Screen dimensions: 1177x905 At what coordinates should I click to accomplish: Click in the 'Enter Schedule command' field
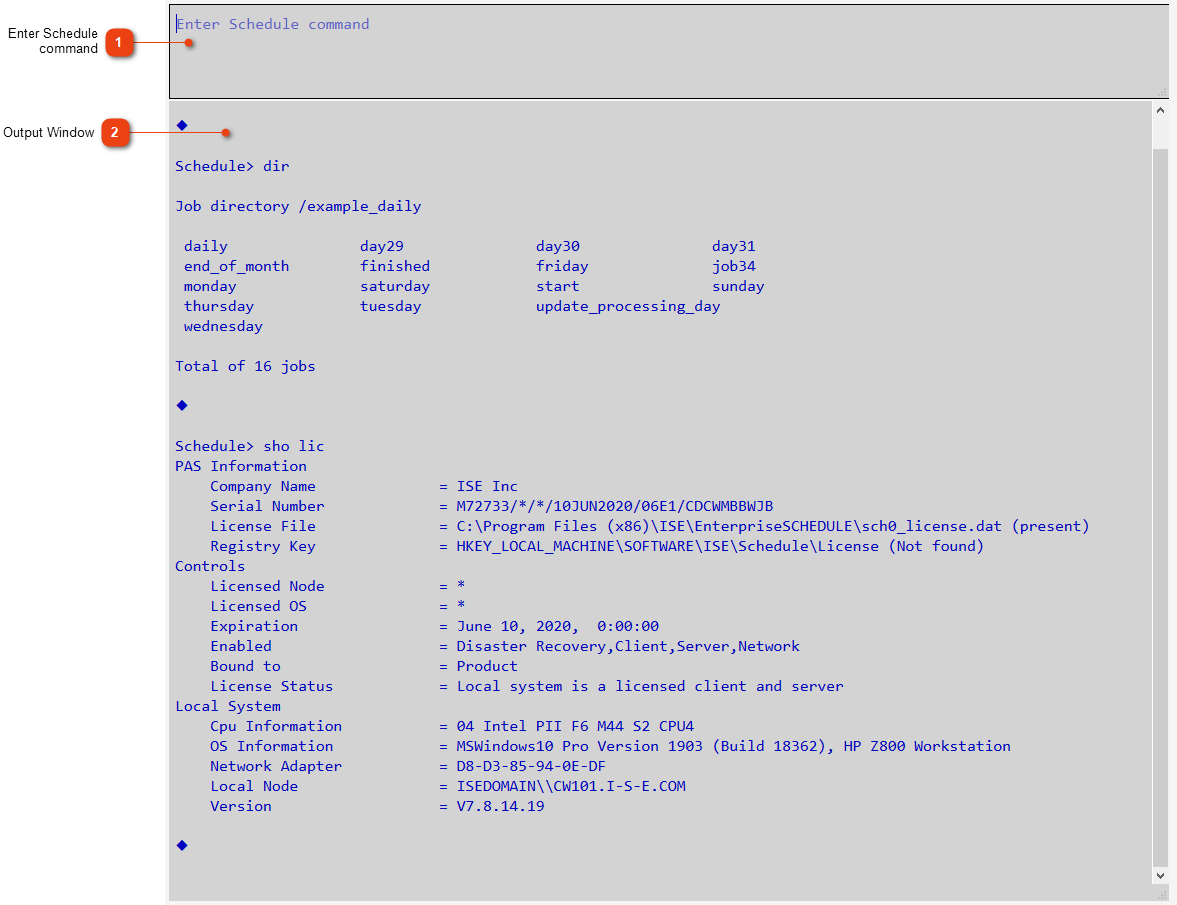660,50
